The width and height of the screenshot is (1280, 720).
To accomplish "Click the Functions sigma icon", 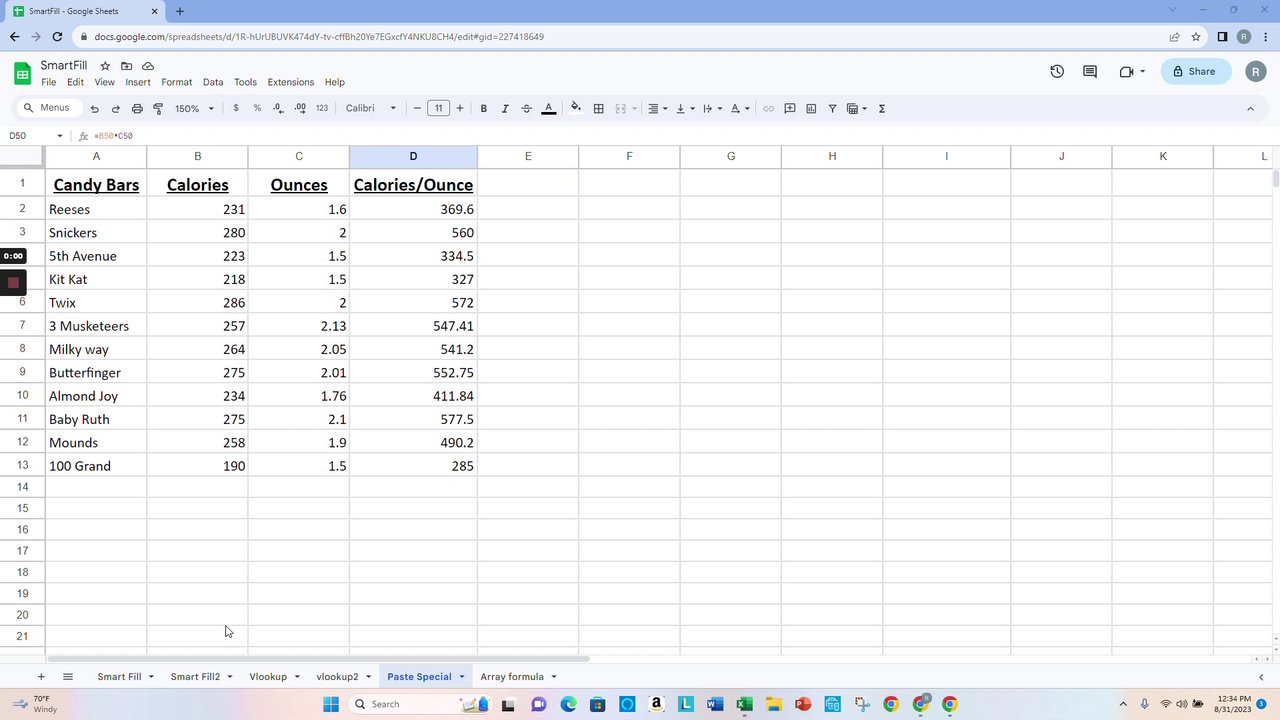I will [x=882, y=108].
